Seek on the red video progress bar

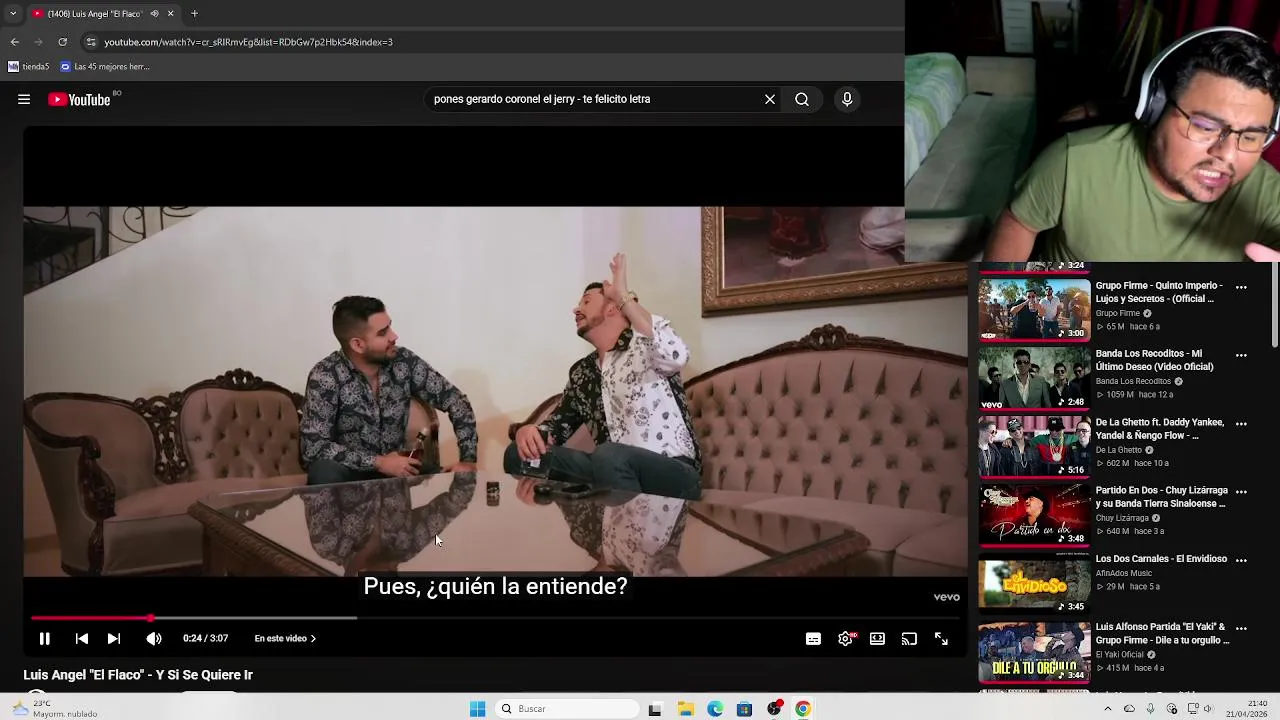pyautogui.click(x=495, y=618)
